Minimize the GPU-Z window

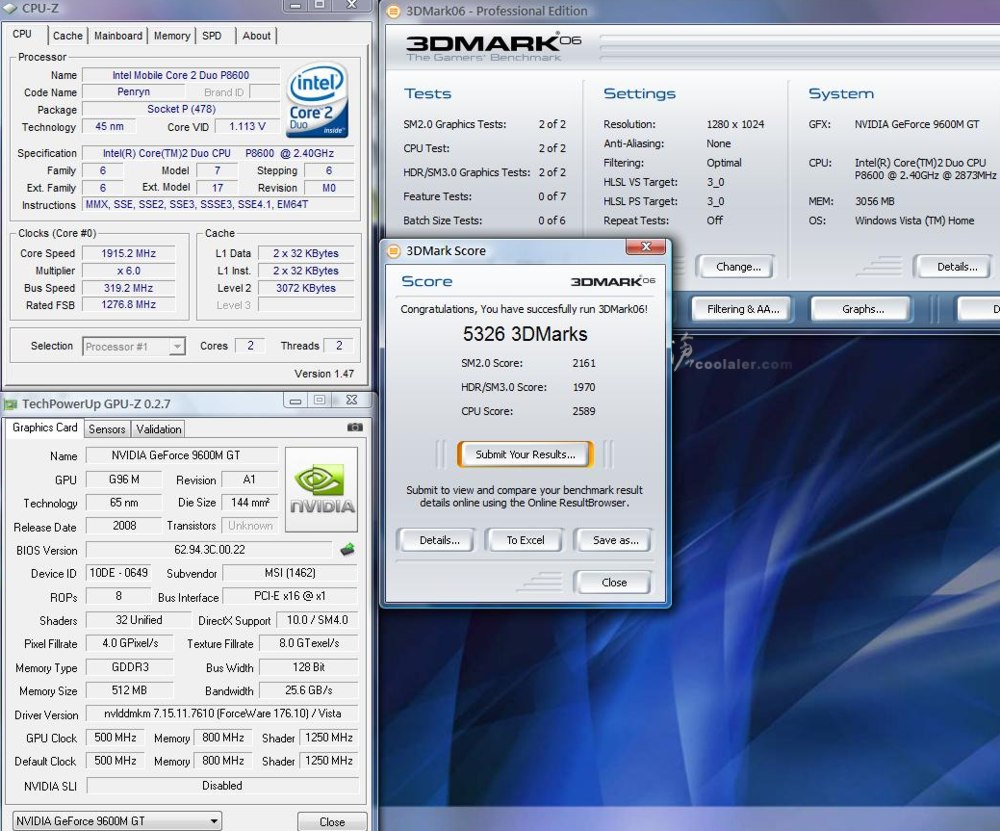coord(295,401)
